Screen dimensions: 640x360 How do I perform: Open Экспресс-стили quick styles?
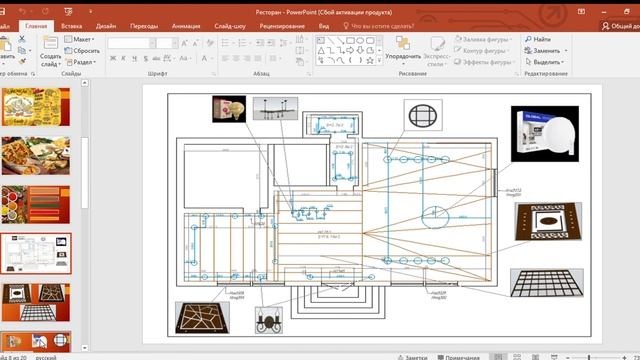pos(437,52)
